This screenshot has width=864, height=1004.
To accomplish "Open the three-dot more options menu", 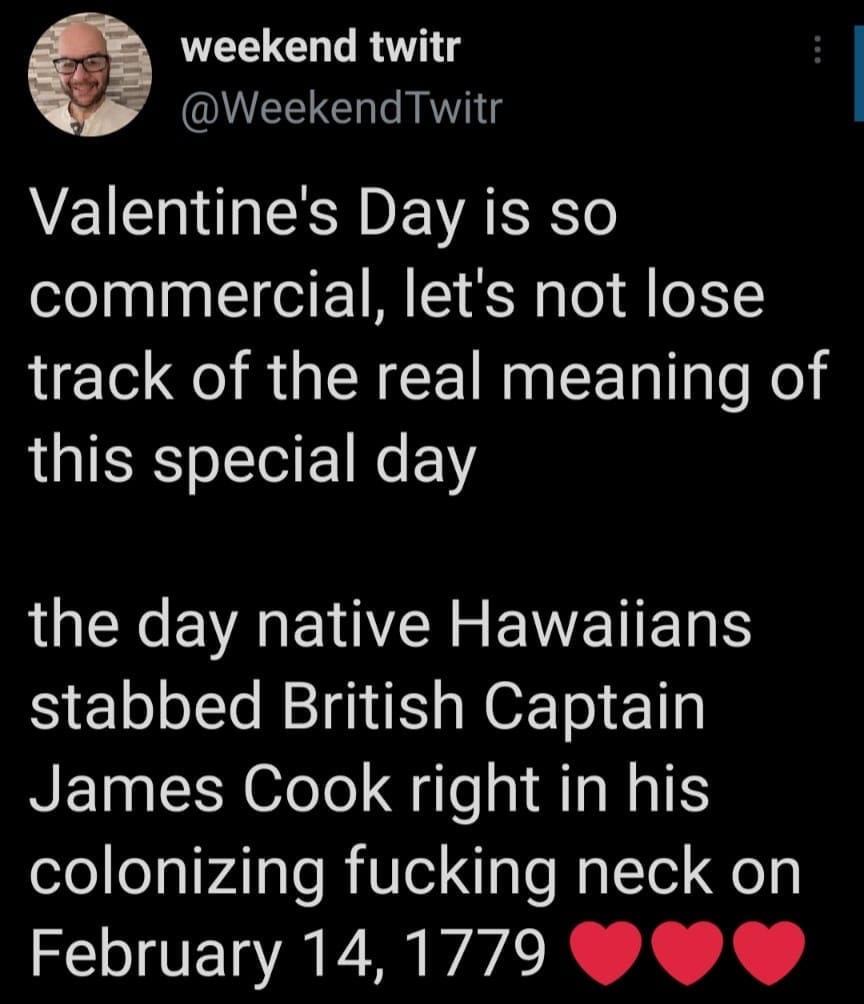I will [817, 49].
